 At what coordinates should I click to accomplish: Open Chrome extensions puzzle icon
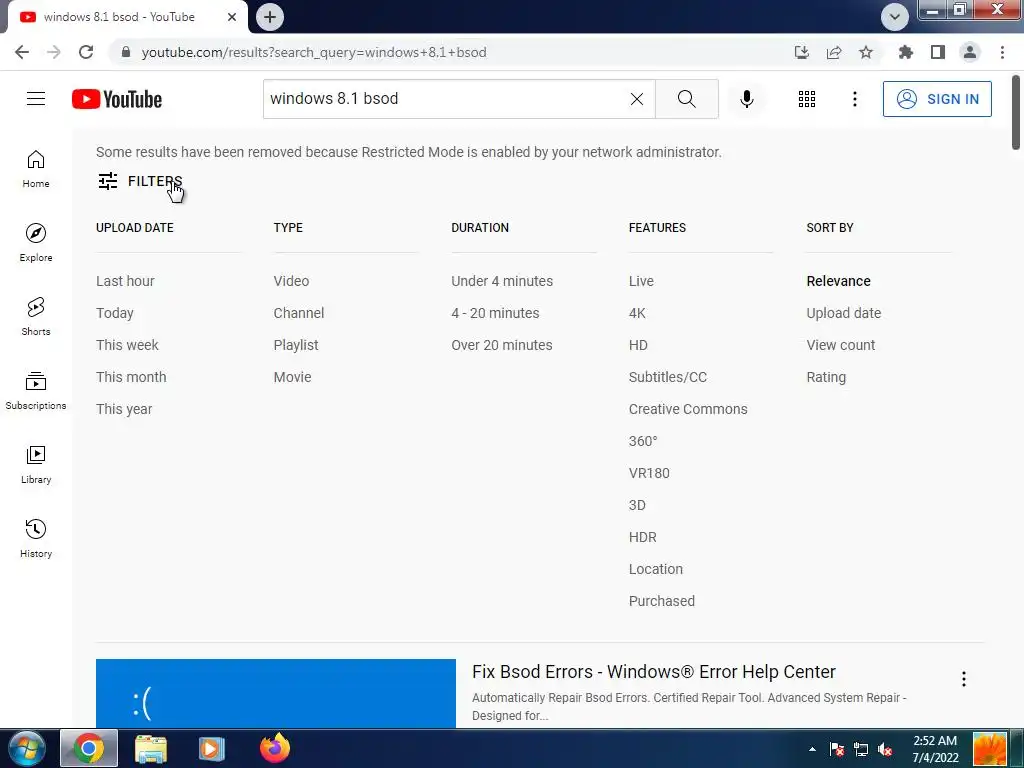point(906,52)
